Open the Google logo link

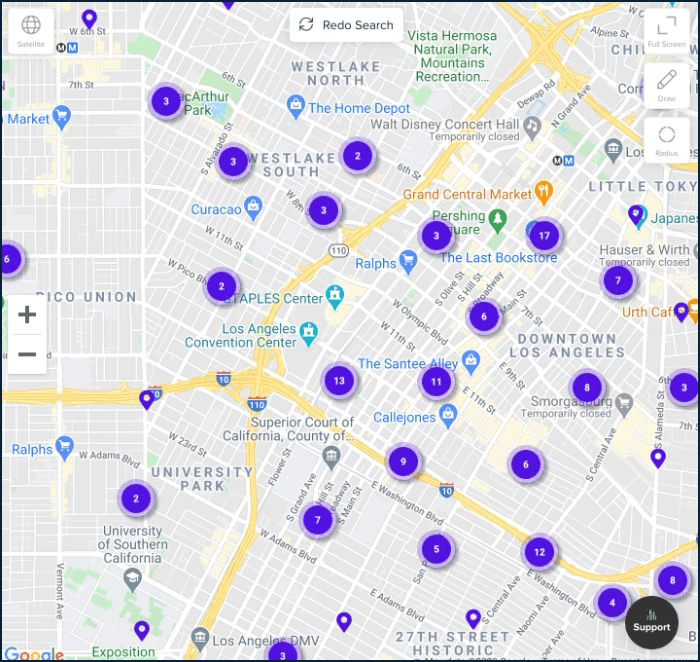click(x=34, y=654)
